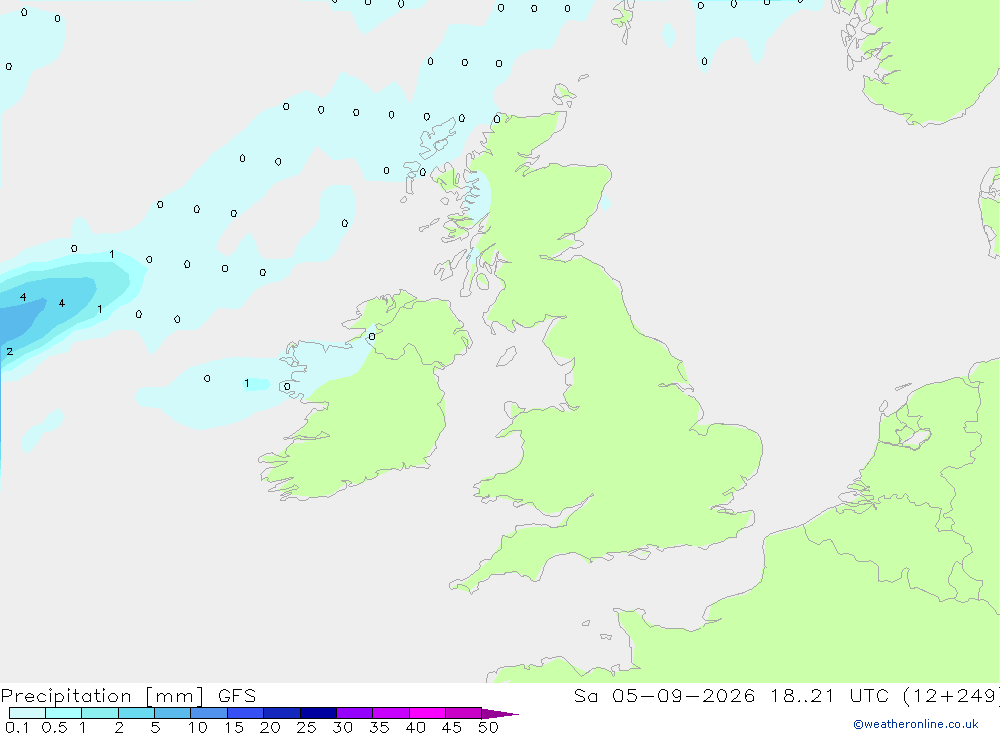Click the arrow tip of the legend bar
This screenshot has height=733, width=1000.
tap(501, 713)
